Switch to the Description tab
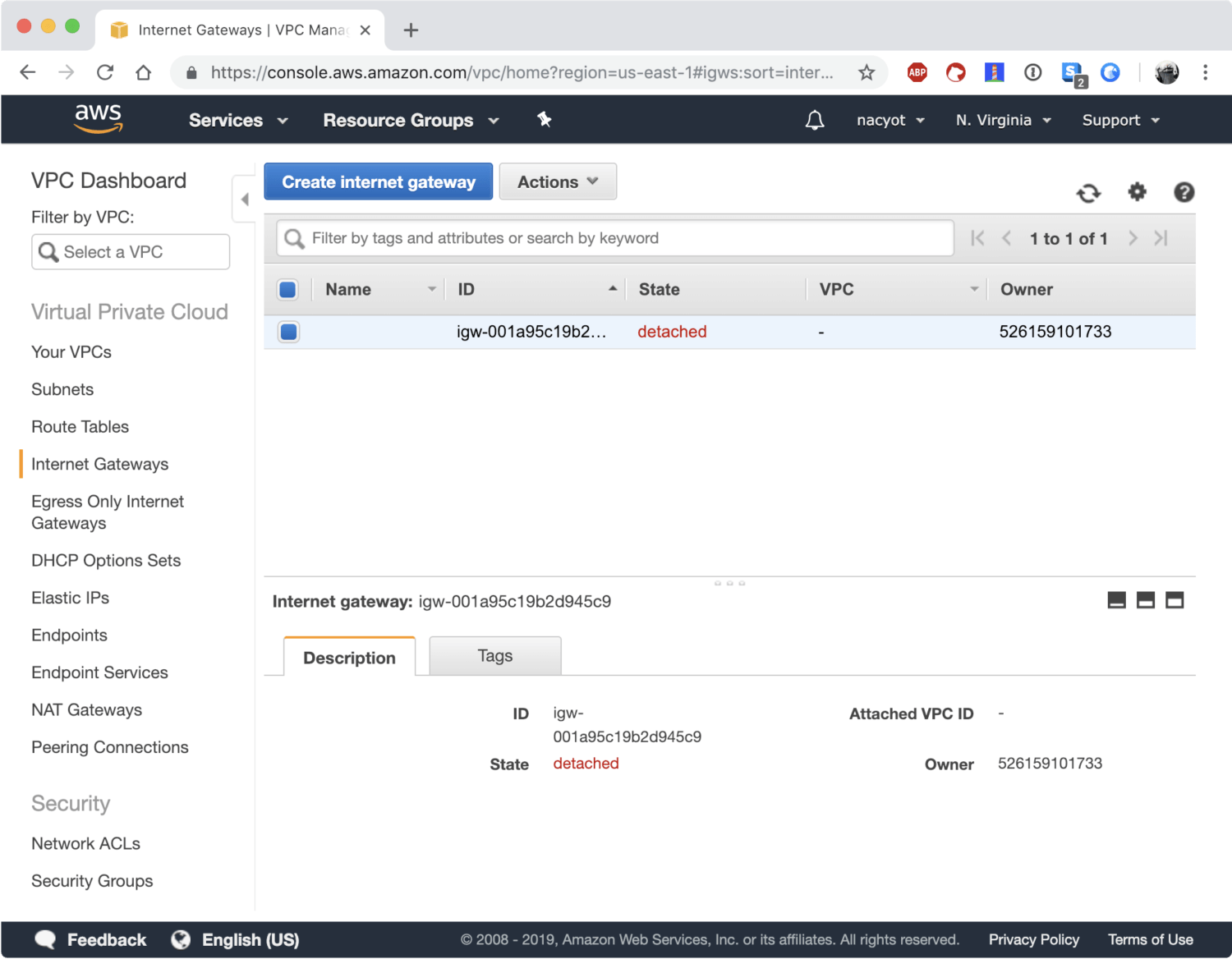 click(x=349, y=657)
